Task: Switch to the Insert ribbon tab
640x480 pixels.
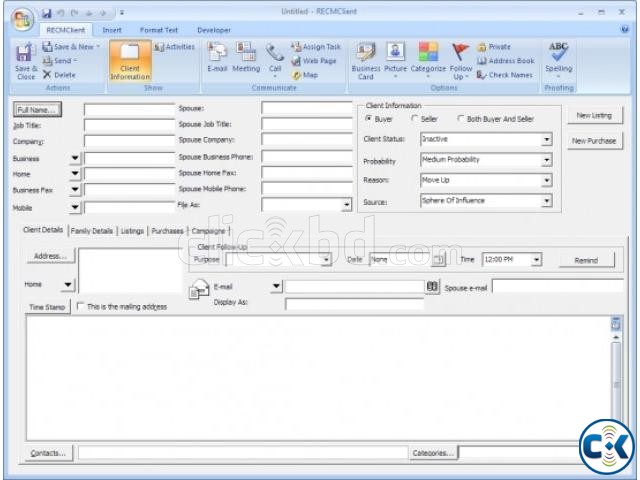Action: (112, 30)
